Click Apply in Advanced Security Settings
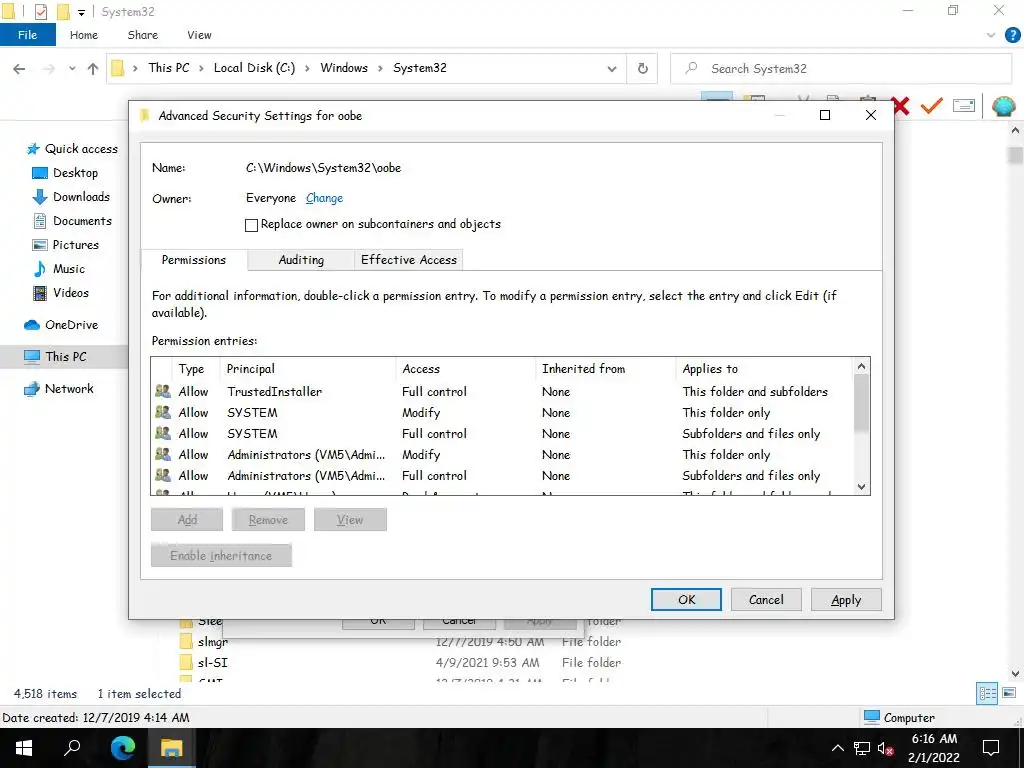Viewport: 1024px width, 768px height. pos(846,600)
